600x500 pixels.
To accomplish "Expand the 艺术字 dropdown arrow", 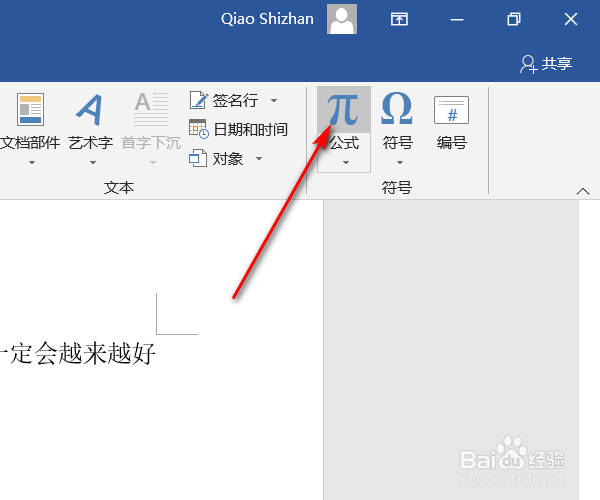I will coord(93,162).
